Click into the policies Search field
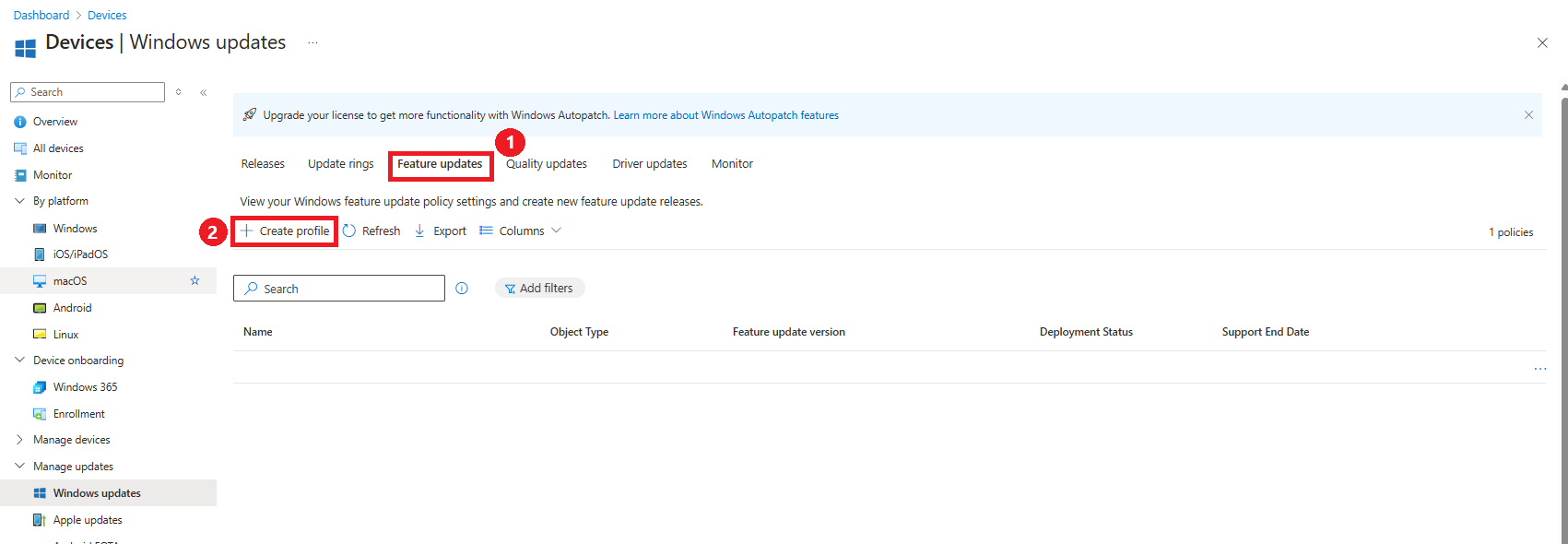1568x544 pixels. 339,289
